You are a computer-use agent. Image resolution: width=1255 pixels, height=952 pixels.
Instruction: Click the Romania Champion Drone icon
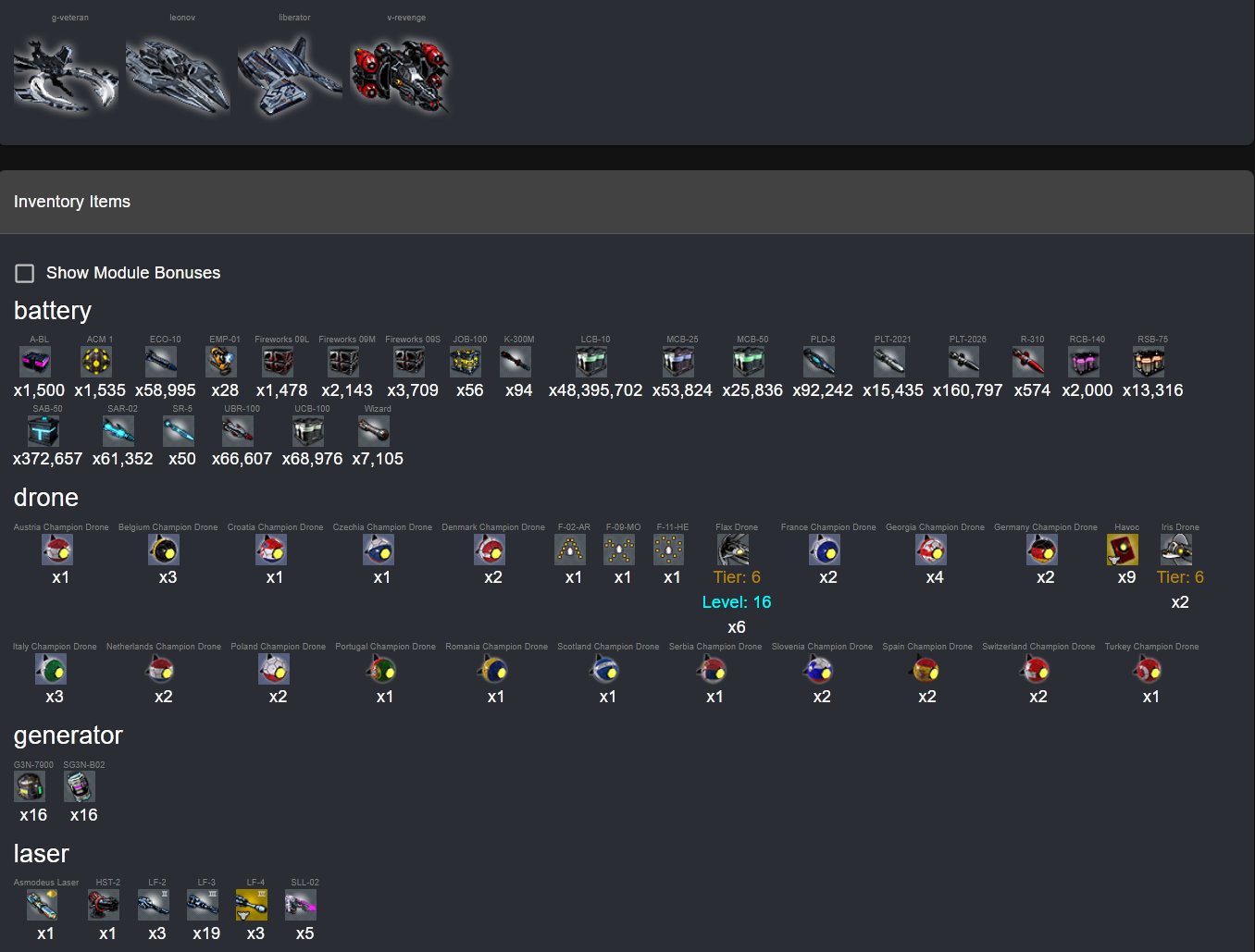tap(492, 669)
